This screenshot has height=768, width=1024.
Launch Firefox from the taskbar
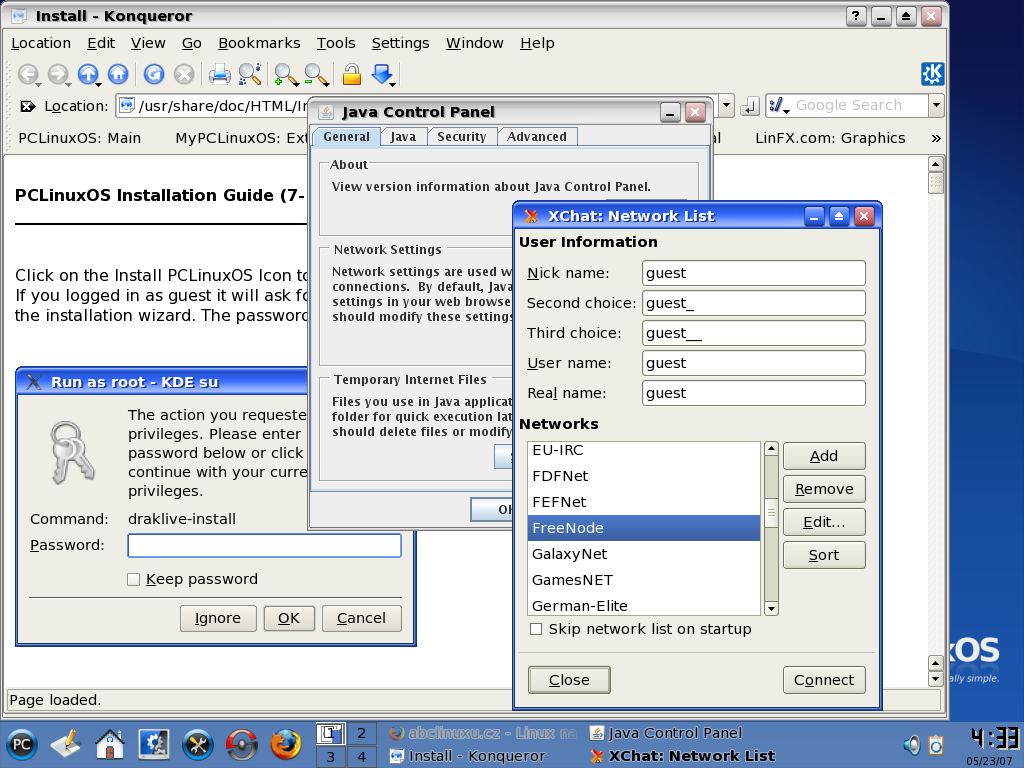point(285,744)
